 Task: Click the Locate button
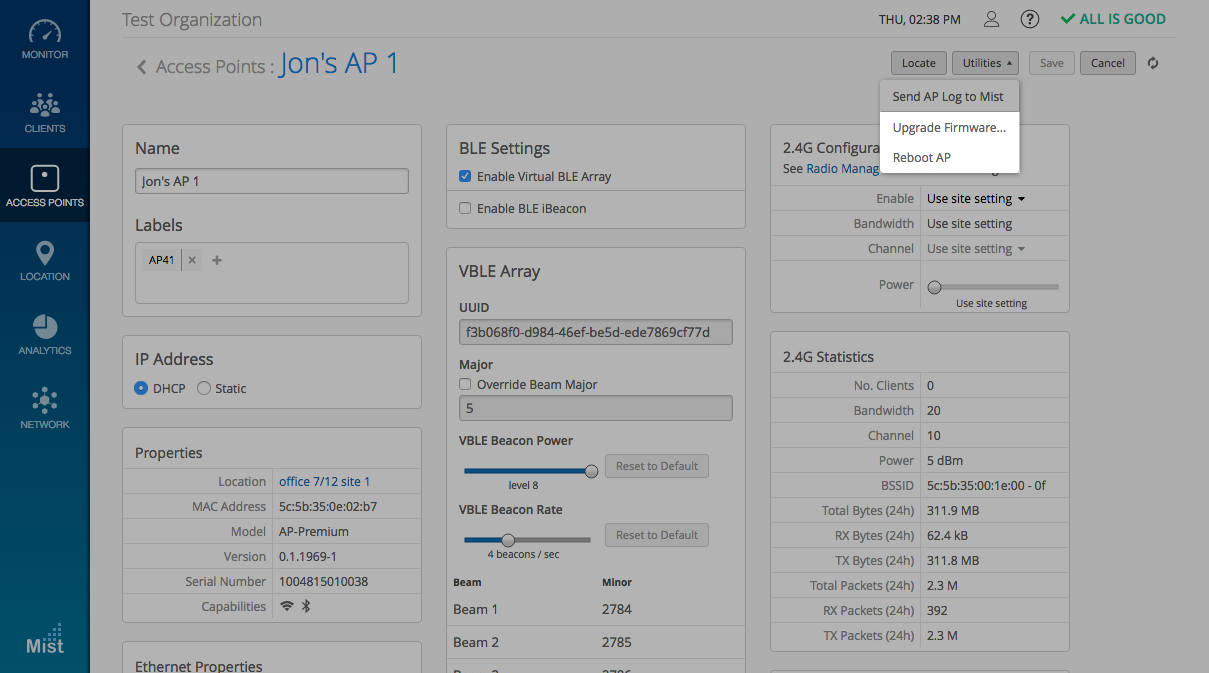918,63
